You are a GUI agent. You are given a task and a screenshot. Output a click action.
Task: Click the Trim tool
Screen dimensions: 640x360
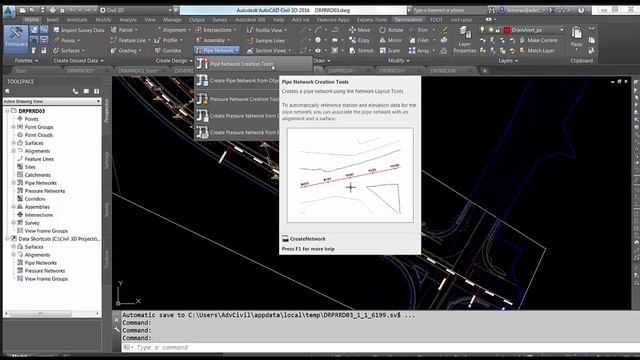tap(419, 30)
